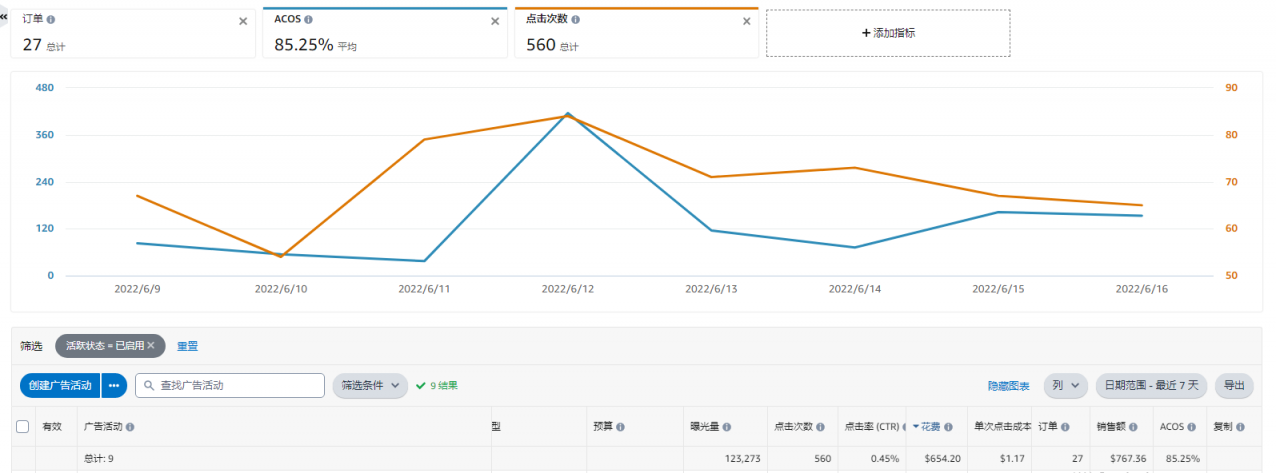
Task: Click info icon next to 预算 column
Action: tap(620, 427)
